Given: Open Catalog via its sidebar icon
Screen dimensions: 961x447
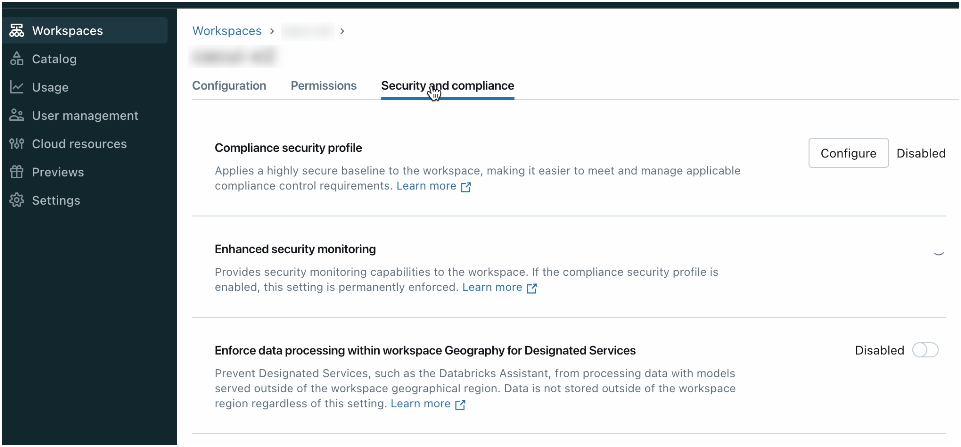Looking at the screenshot, I should pos(17,59).
